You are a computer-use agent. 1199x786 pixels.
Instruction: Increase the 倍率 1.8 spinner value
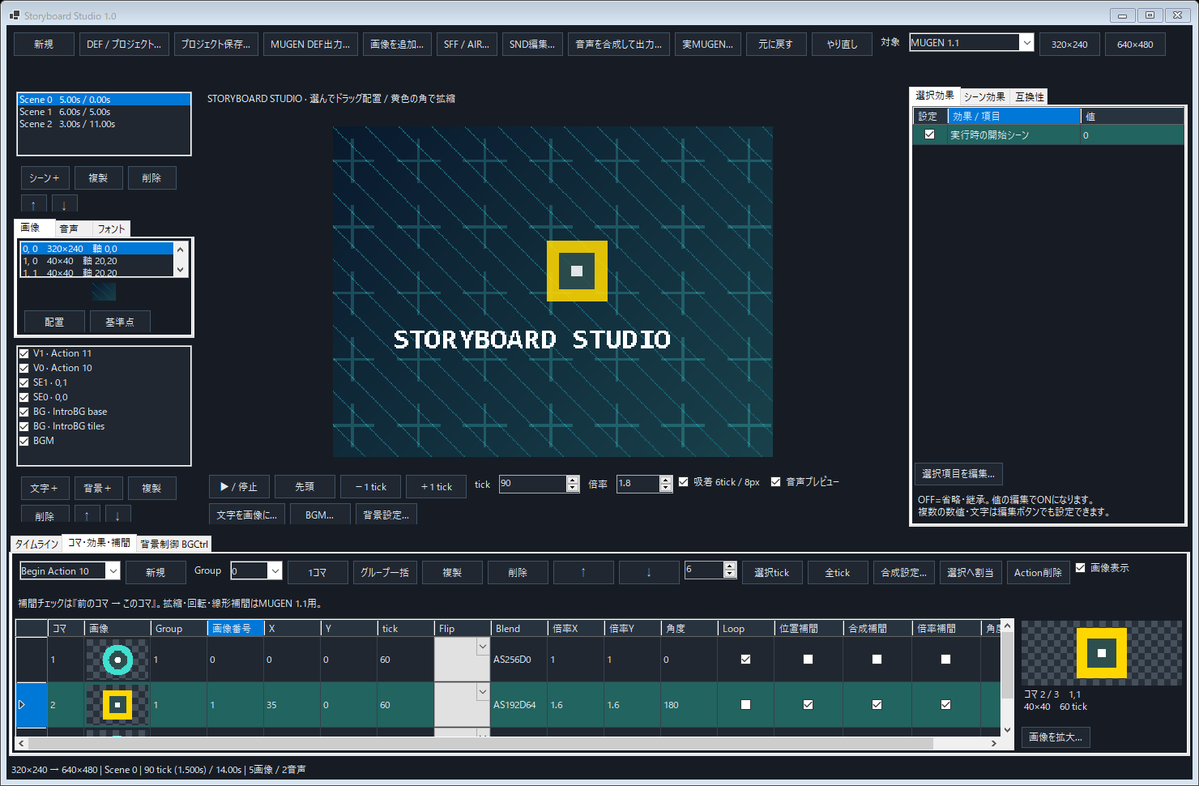pos(665,479)
